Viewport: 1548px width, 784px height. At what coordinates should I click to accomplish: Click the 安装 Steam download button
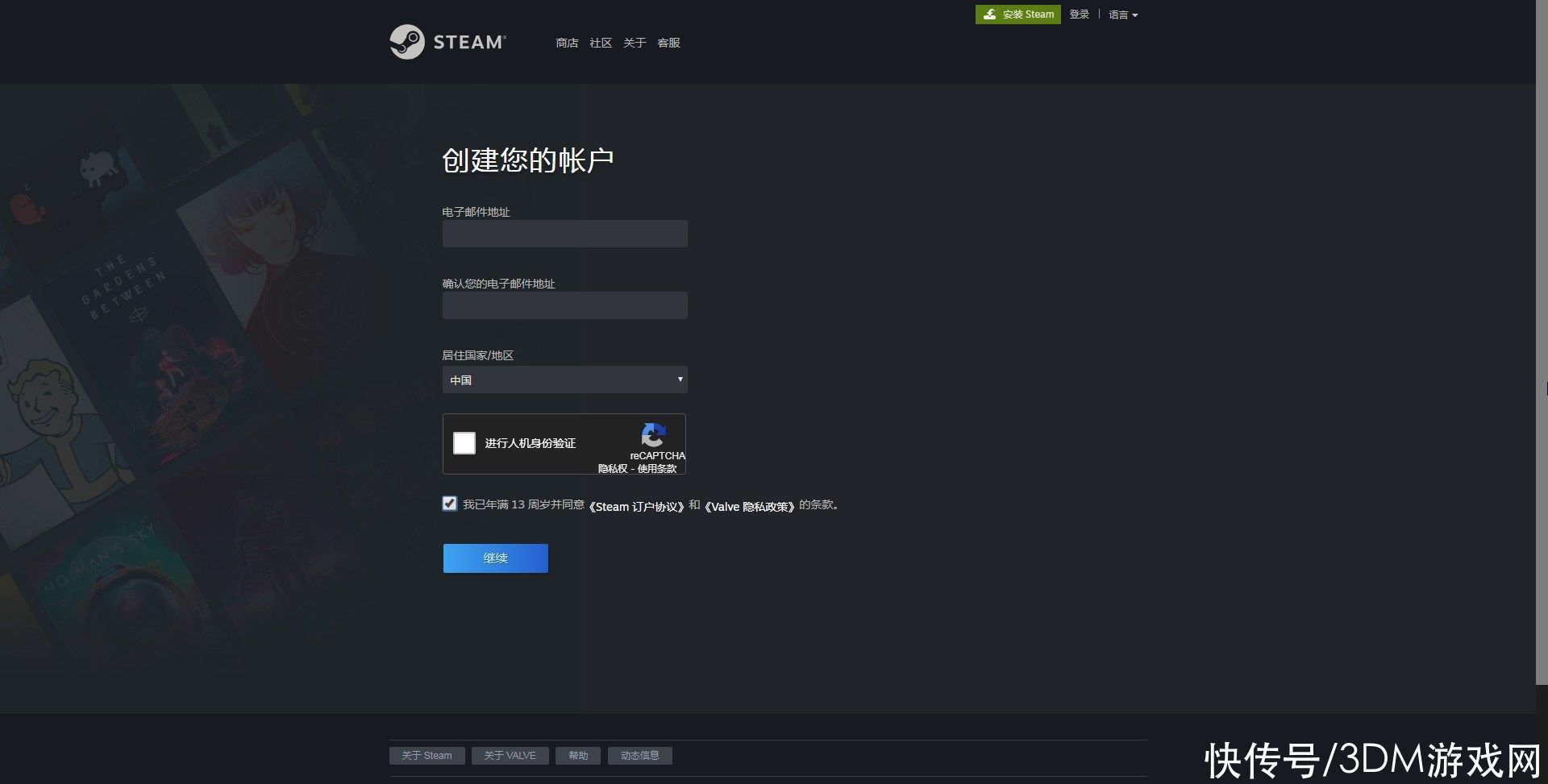[x=1017, y=15]
